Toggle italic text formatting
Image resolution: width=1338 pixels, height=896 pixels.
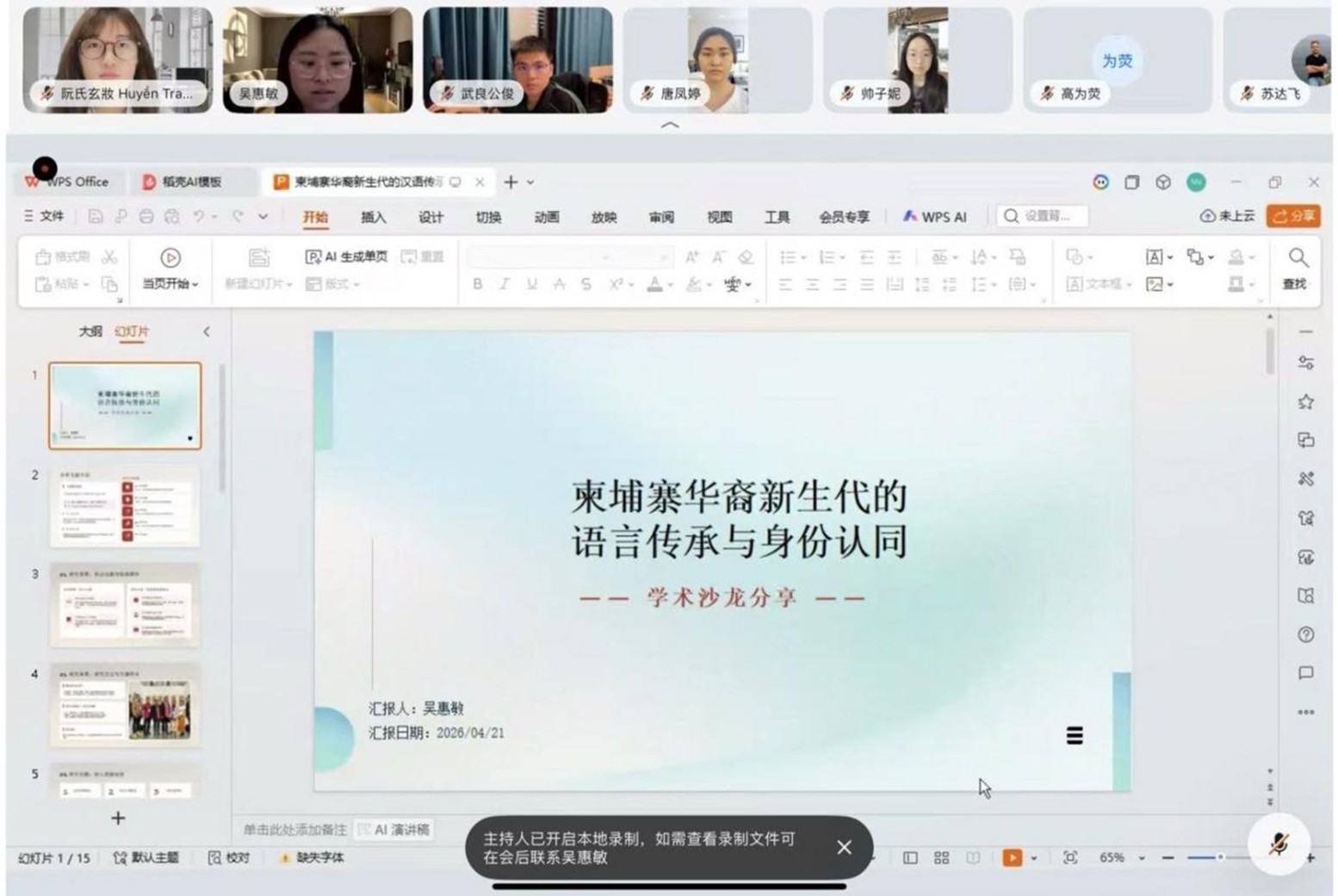point(505,284)
